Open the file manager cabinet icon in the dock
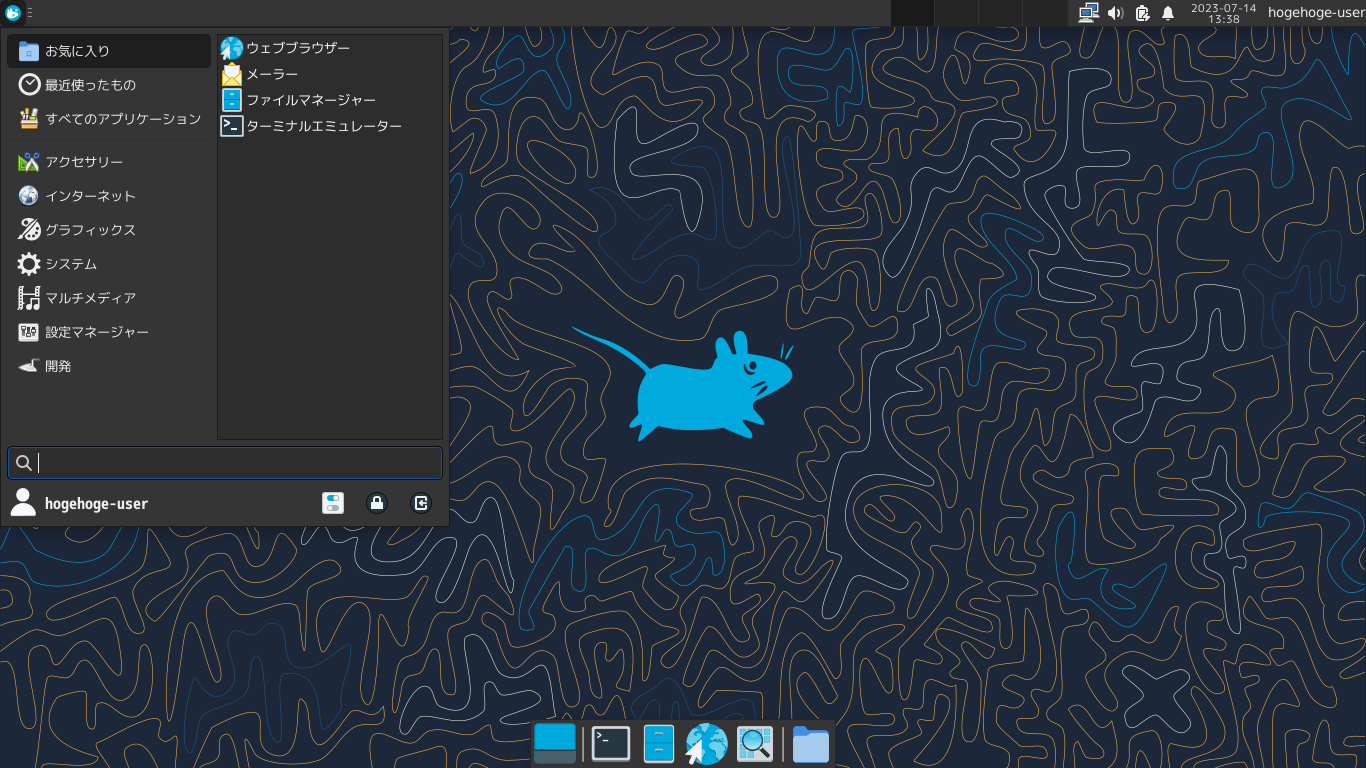The image size is (1366, 768). pos(659,744)
